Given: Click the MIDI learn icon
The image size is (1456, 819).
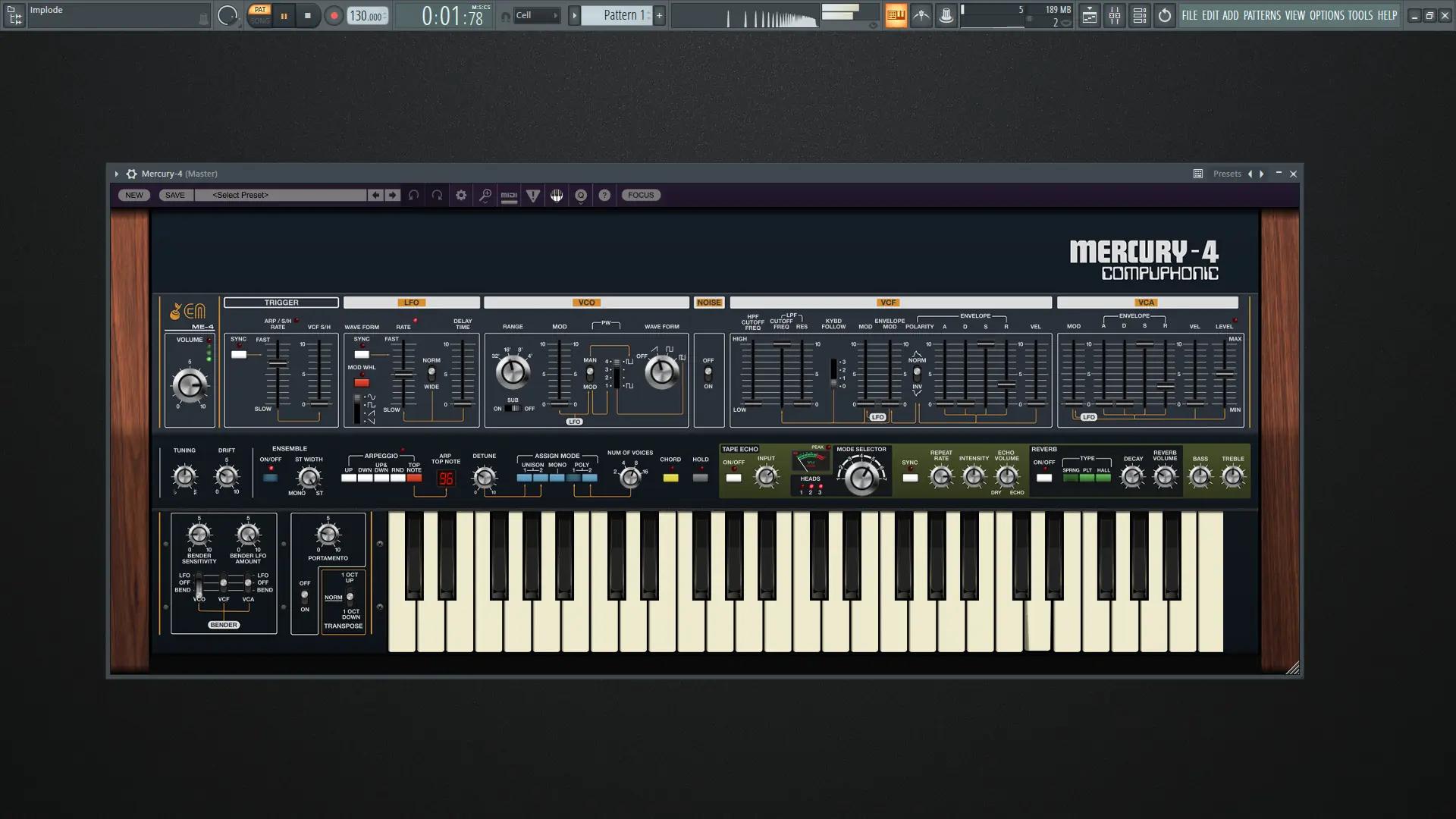Looking at the screenshot, I should pyautogui.click(x=509, y=196).
